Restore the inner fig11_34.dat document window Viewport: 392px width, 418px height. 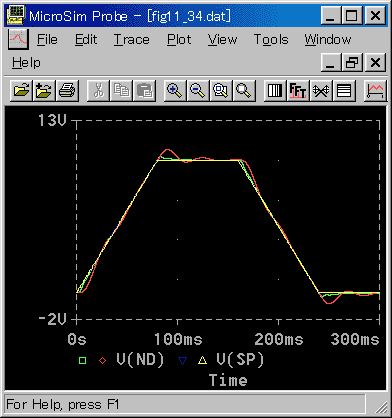[352, 62]
